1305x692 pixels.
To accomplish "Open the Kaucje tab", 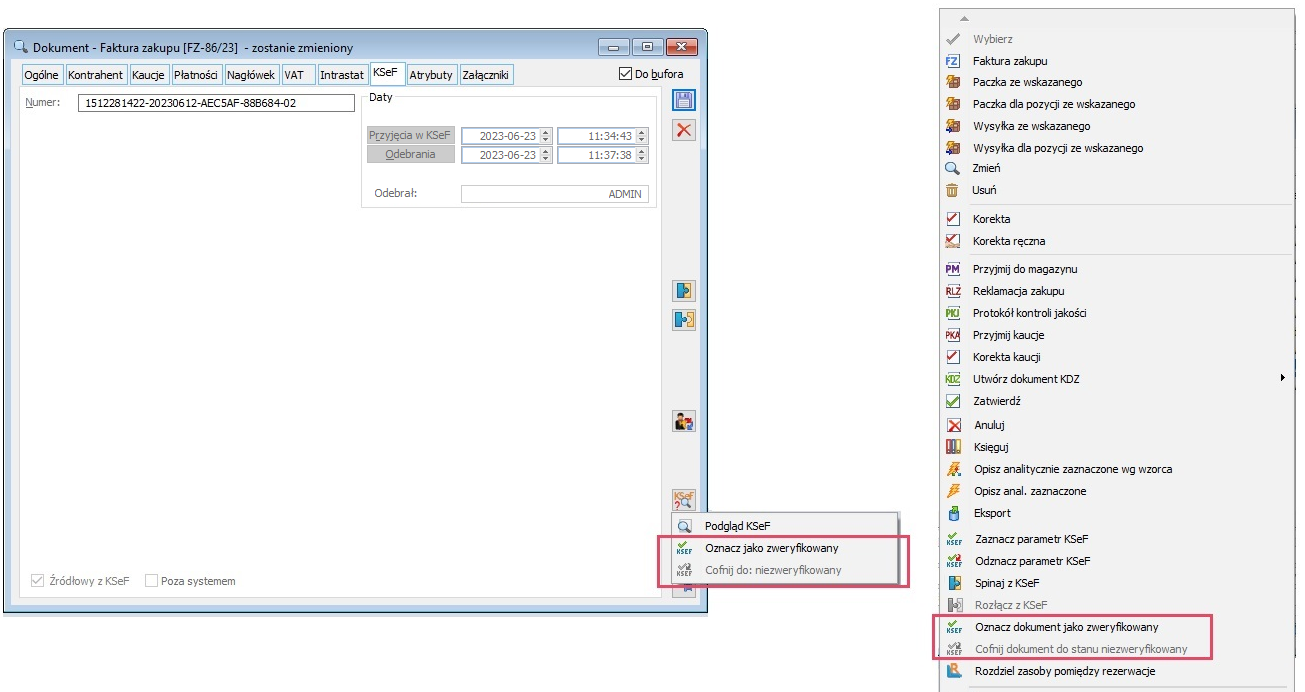I will point(149,75).
